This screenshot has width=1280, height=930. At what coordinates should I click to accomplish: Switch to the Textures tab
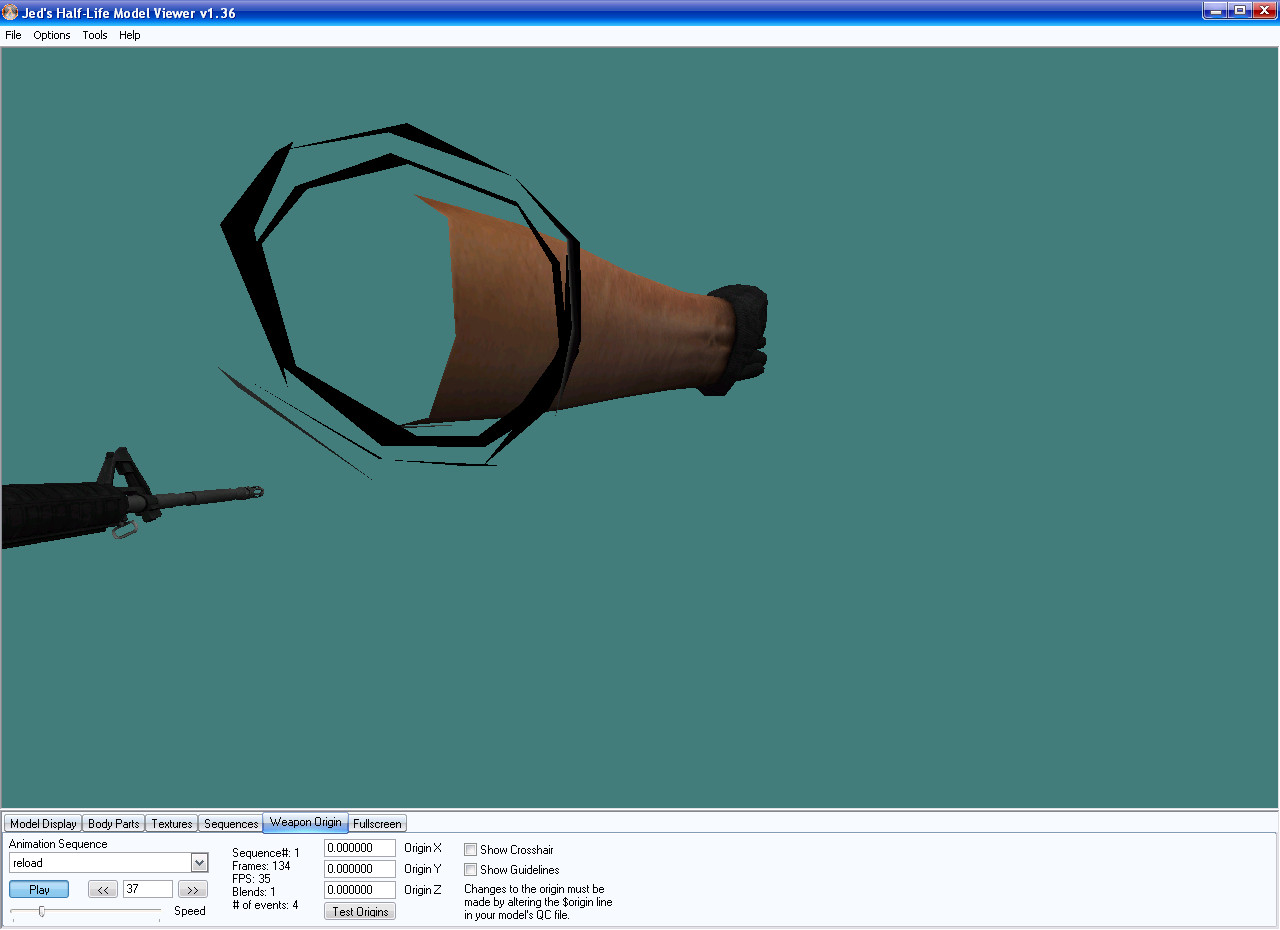[172, 824]
